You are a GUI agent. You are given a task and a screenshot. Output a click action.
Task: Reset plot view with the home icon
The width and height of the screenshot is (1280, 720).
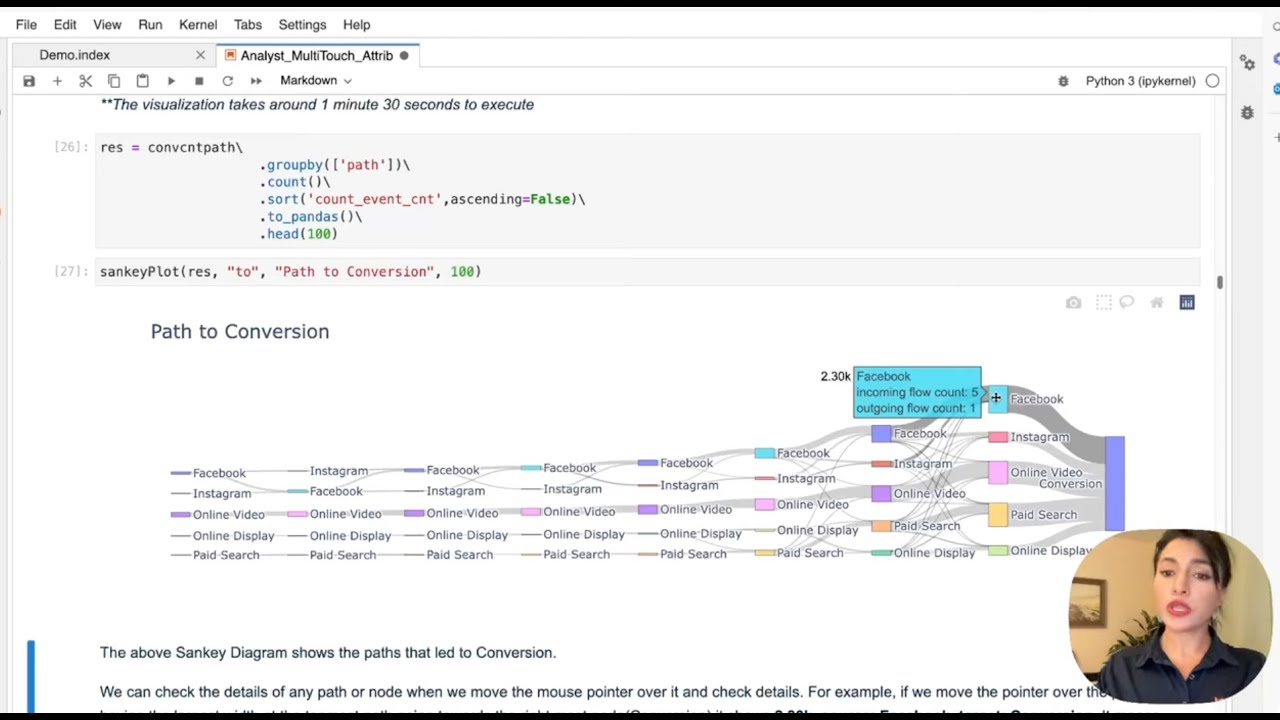click(x=1156, y=303)
